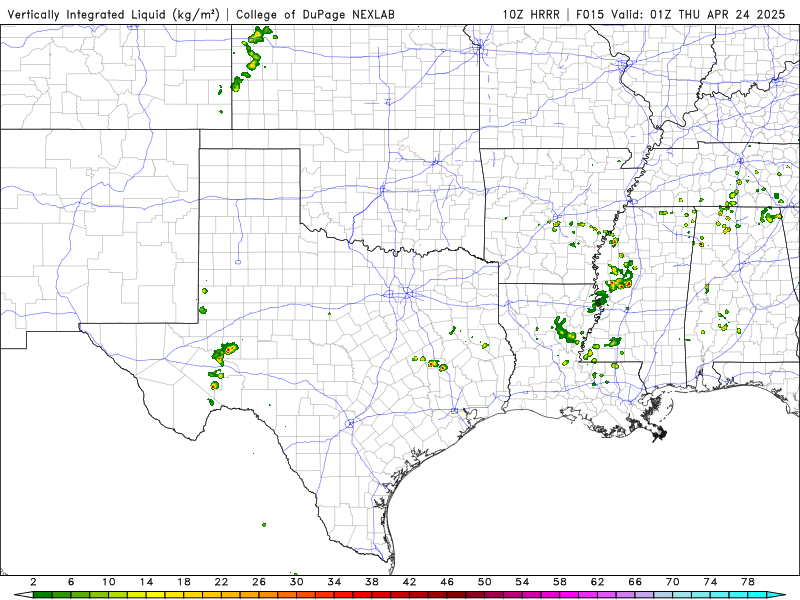Click the colorbar label '78'
800x600 pixels.
click(x=748, y=582)
